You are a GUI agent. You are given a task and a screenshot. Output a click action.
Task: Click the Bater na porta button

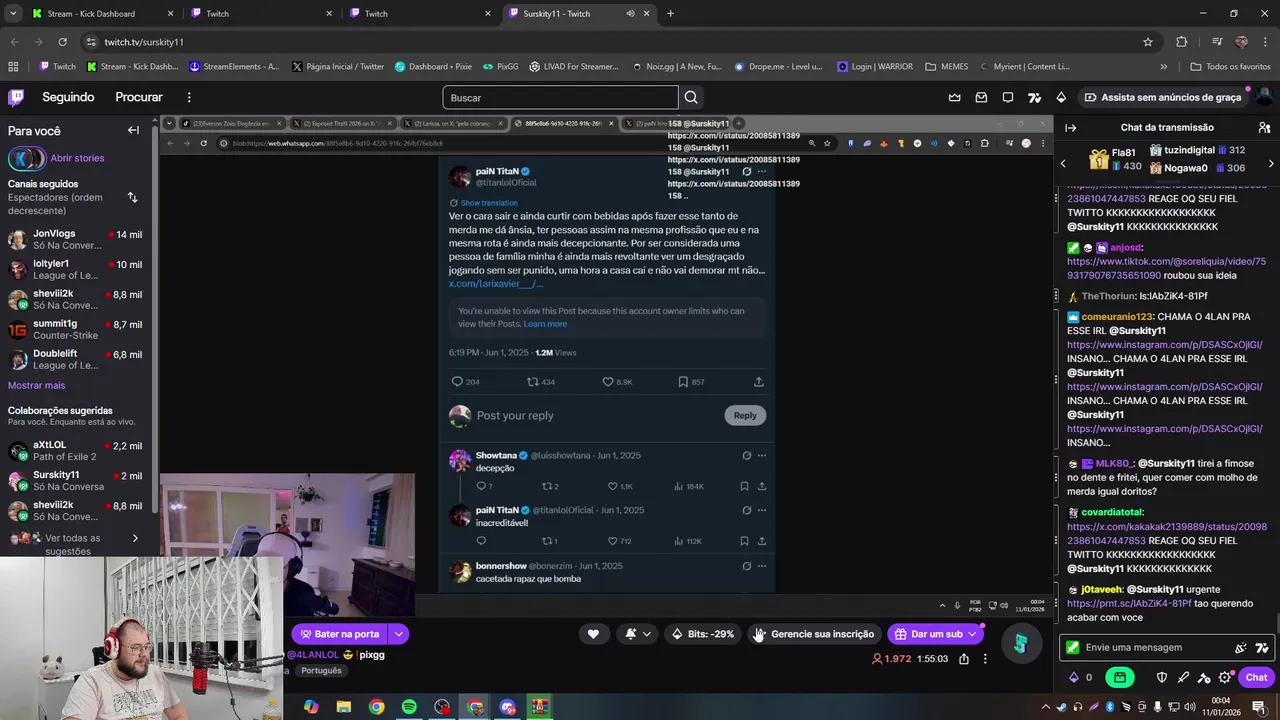click(339, 634)
